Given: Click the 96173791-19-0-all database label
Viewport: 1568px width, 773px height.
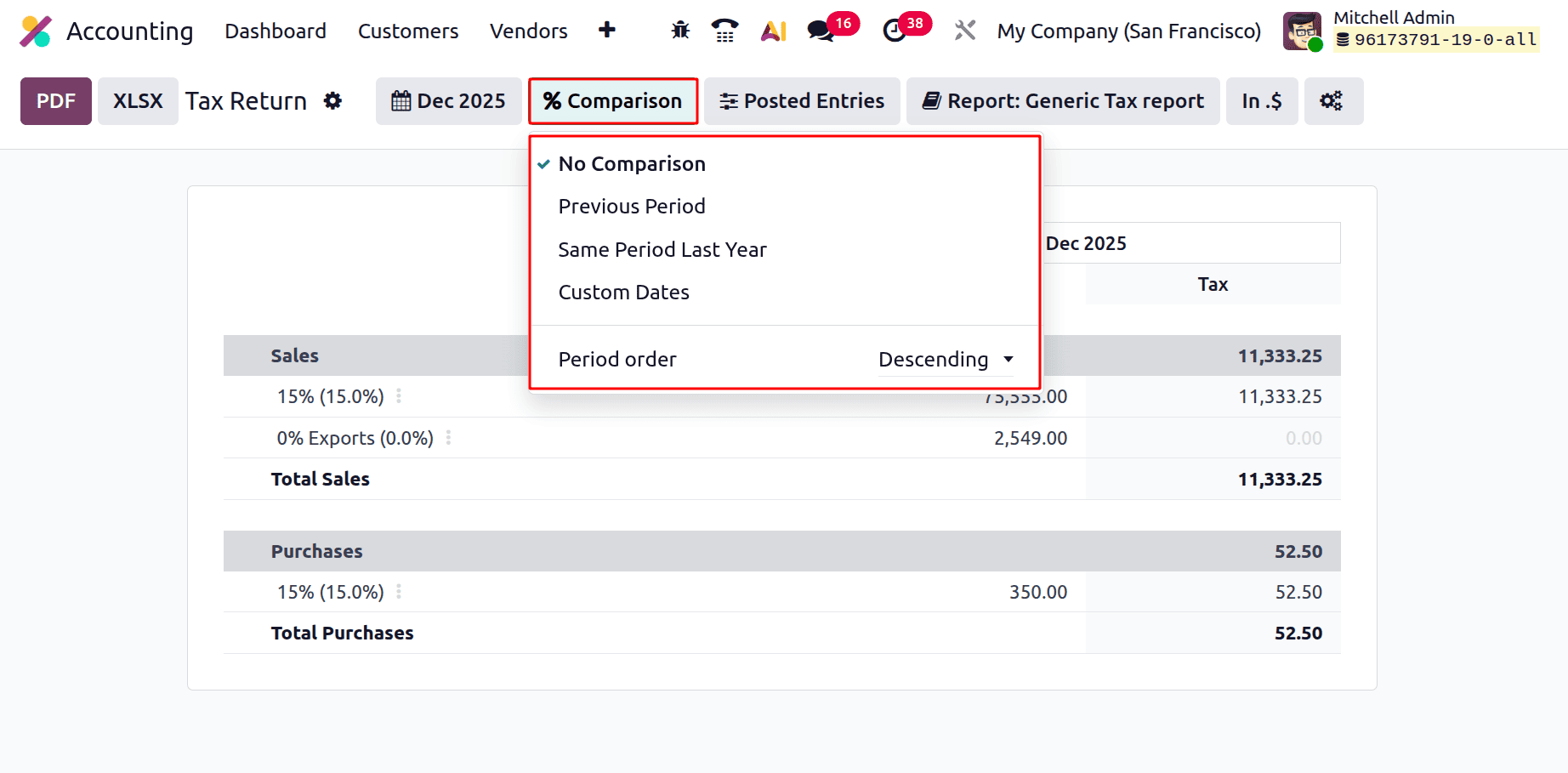Looking at the screenshot, I should (x=1437, y=40).
